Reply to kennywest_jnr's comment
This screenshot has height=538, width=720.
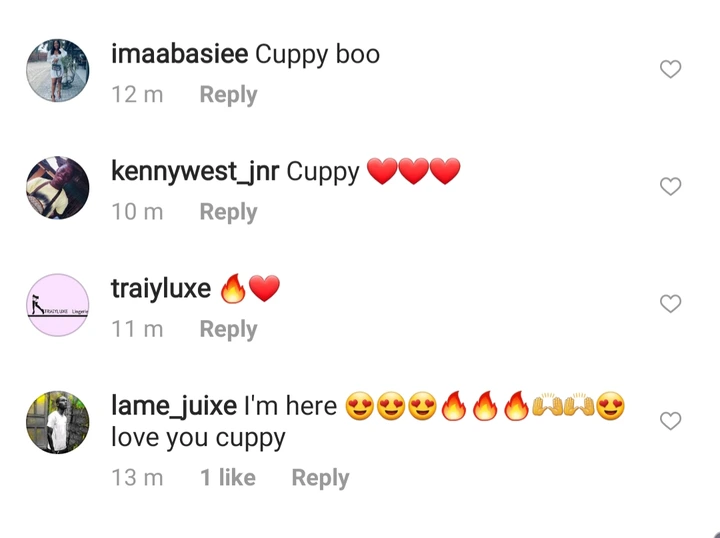click(x=228, y=212)
